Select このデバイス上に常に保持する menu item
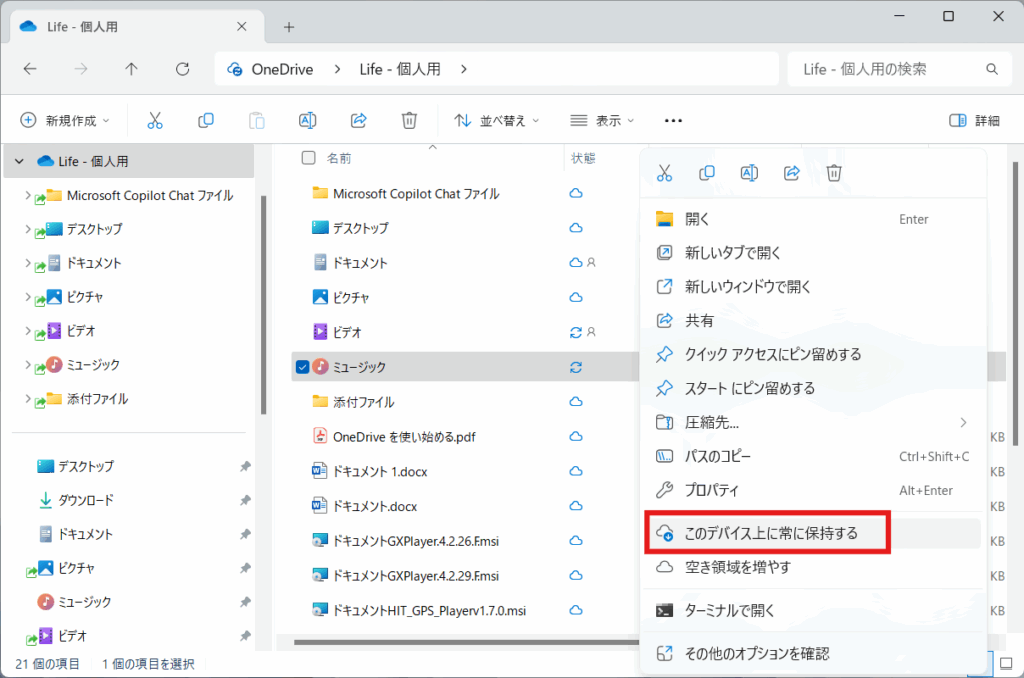This screenshot has height=678, width=1024. click(770, 533)
